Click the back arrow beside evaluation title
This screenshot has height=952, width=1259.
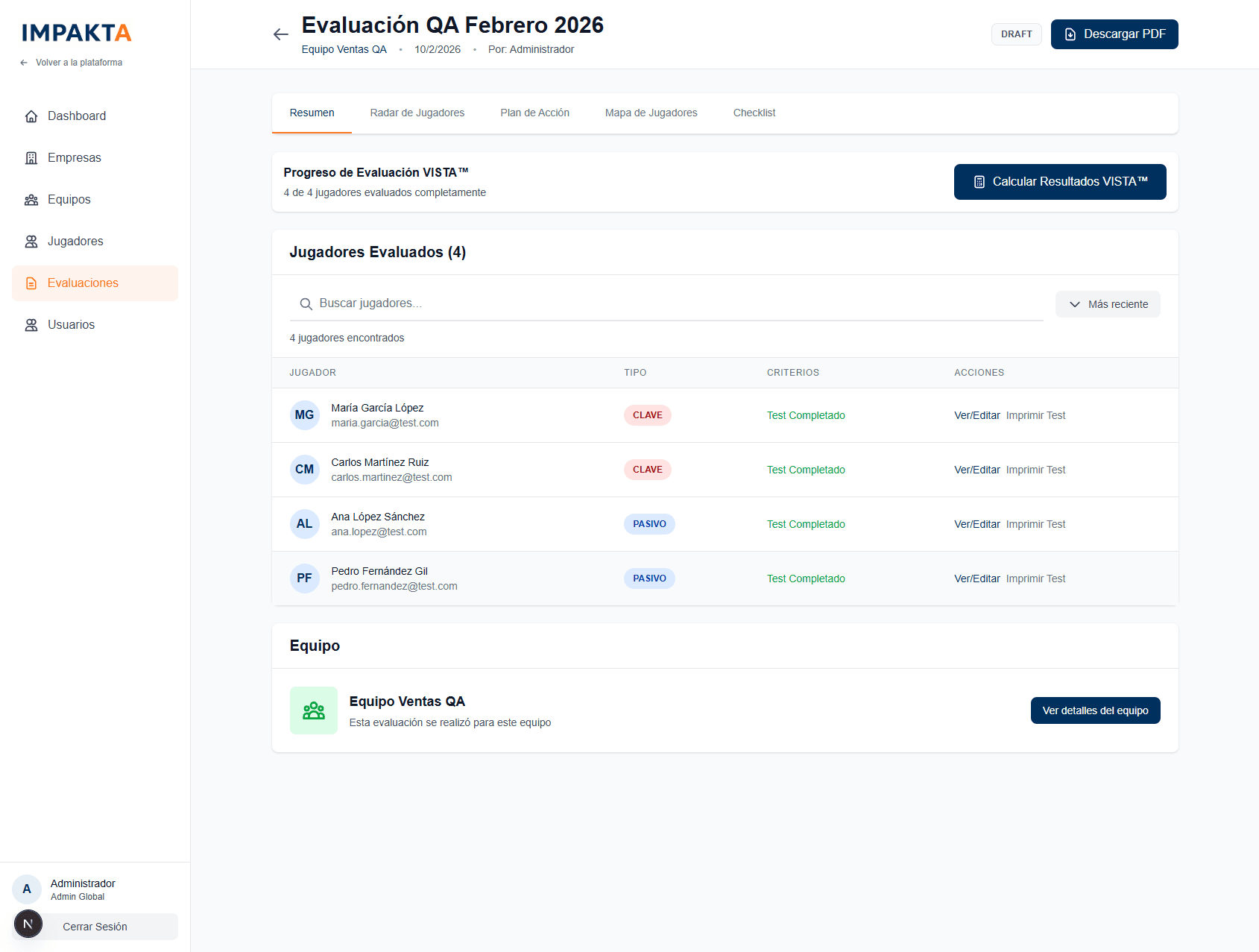click(280, 34)
